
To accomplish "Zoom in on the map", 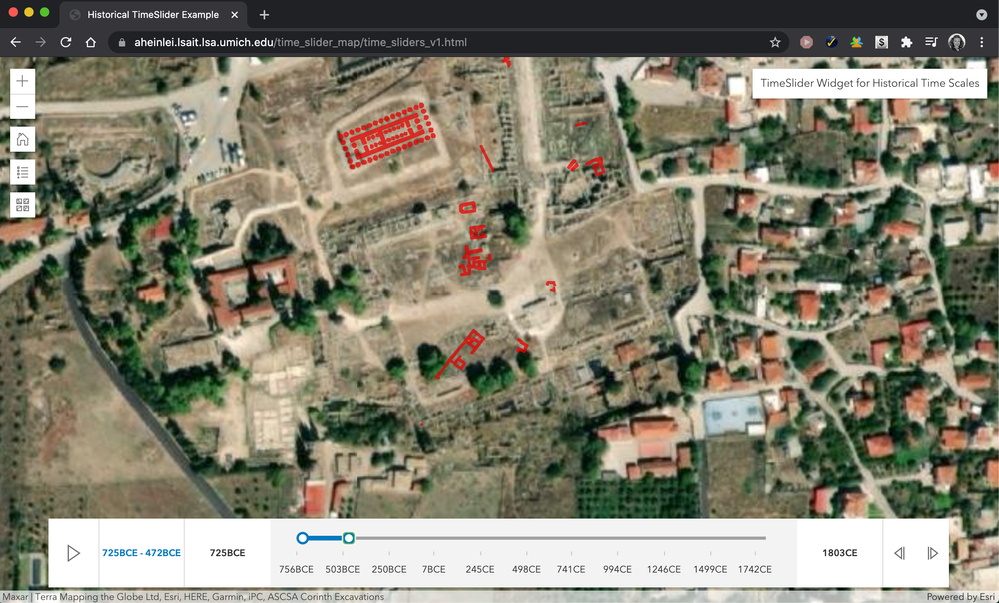I will click(x=22, y=81).
